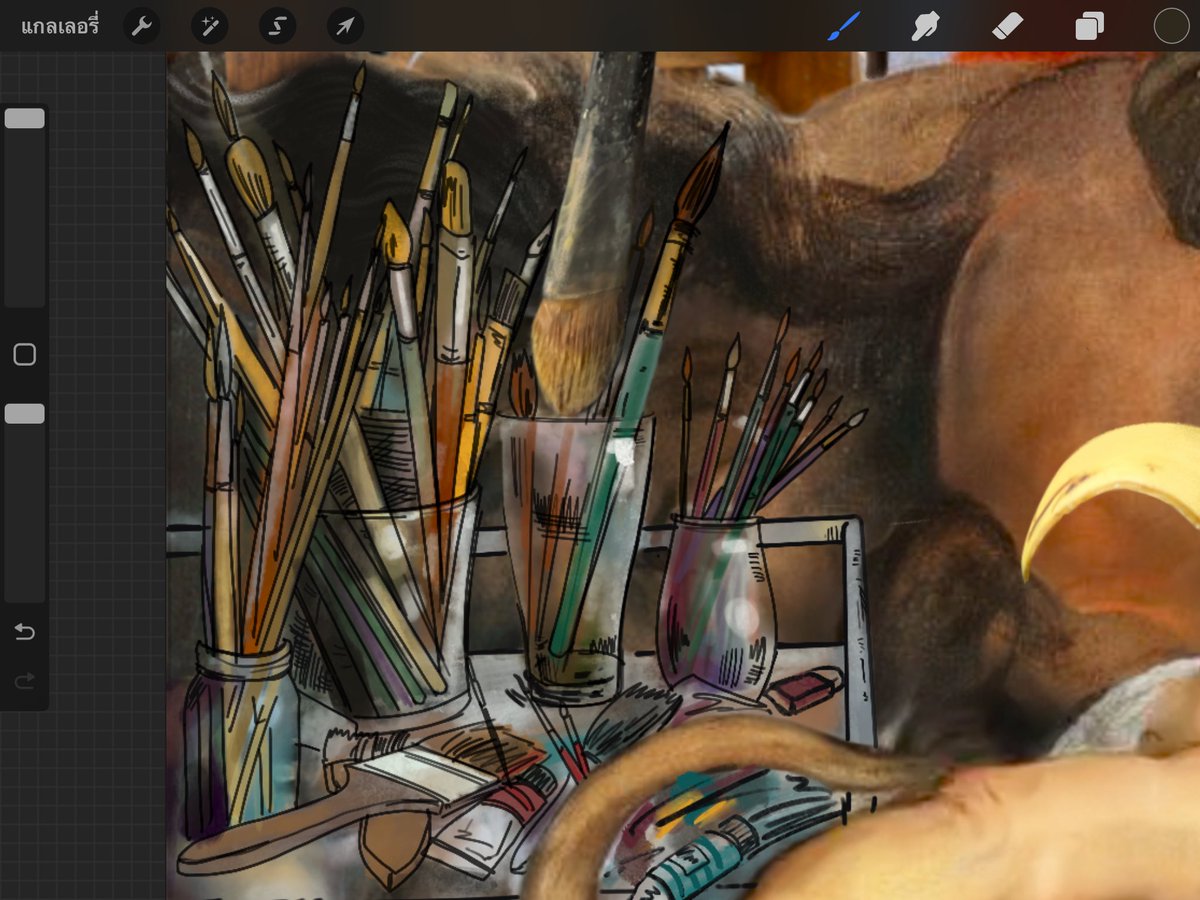Open the Adjustments magic wand menu
This screenshot has height=900, width=1200.
(x=210, y=26)
